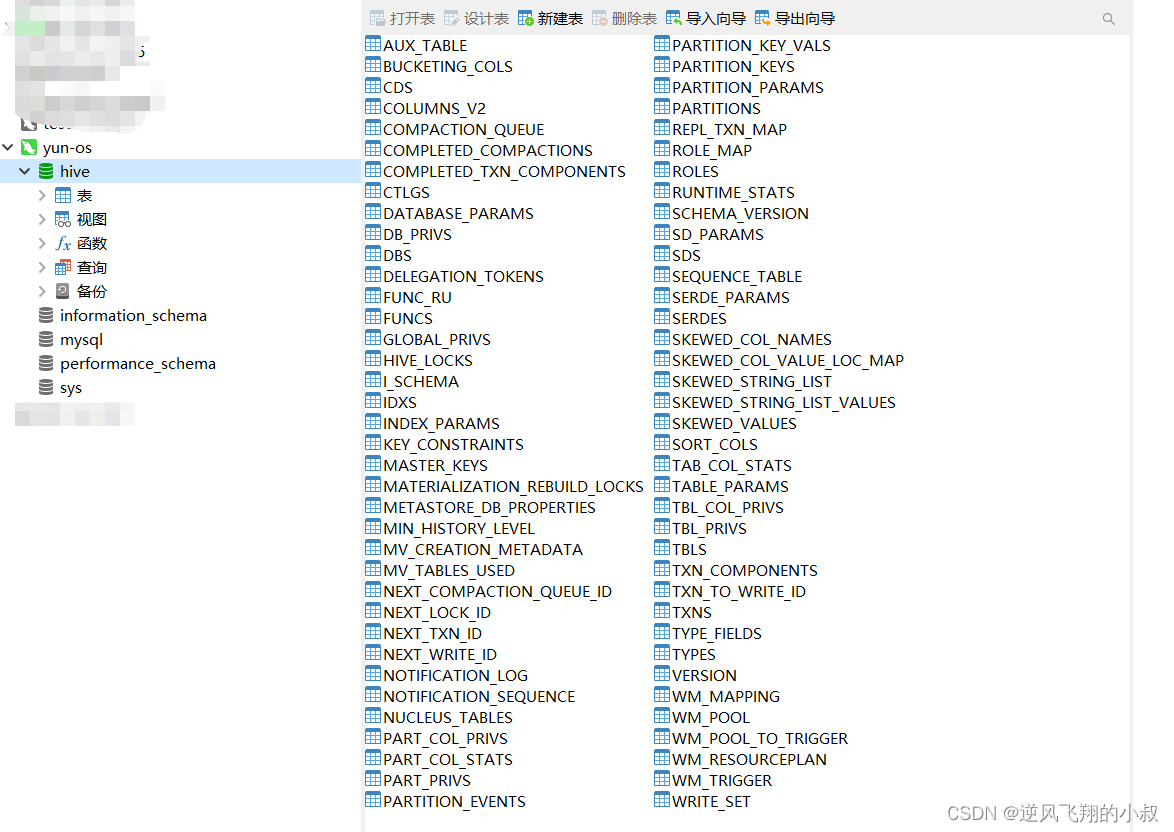Select the WM_POOL_TO_TRIGGER table name

[x=760, y=738]
